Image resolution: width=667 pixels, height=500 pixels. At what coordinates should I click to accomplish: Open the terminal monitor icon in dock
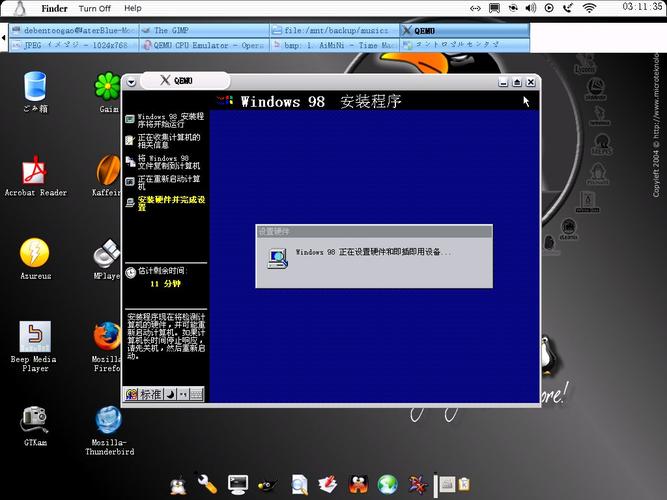click(x=237, y=484)
